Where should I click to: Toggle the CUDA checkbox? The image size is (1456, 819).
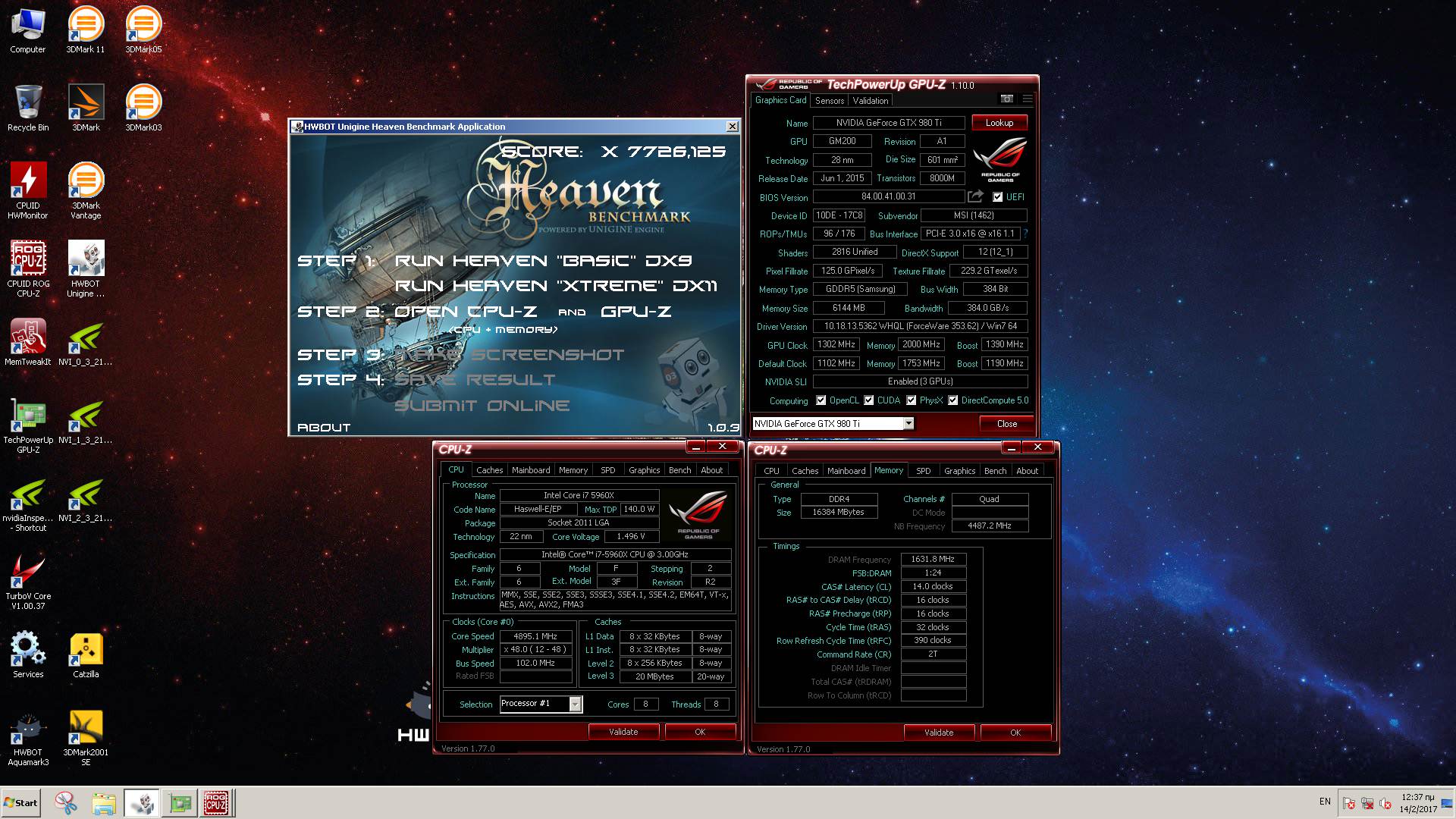coord(868,400)
